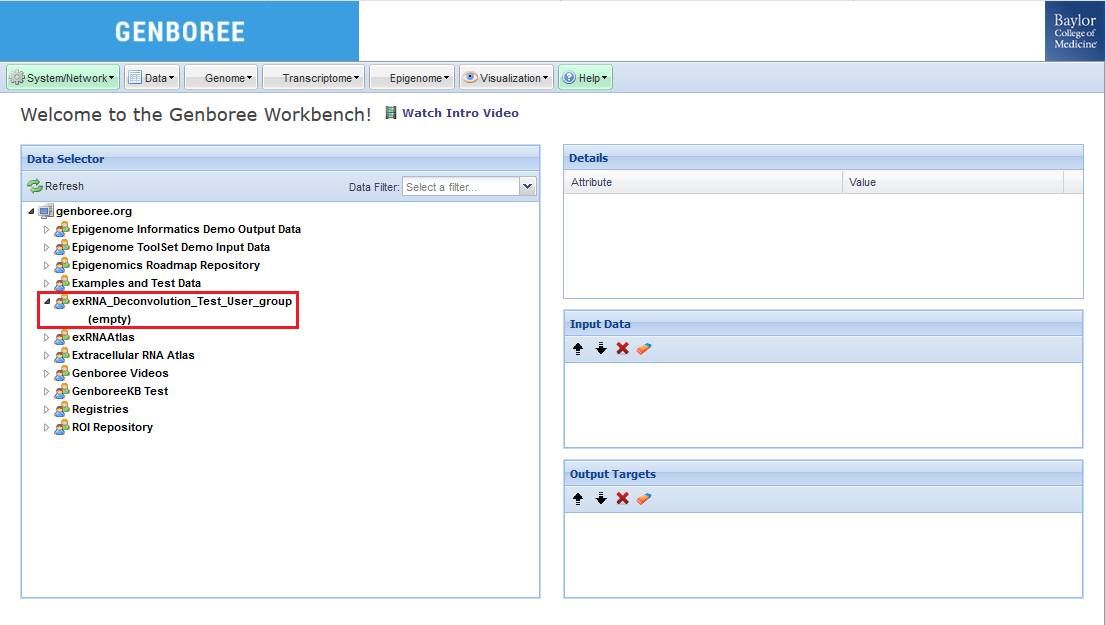This screenshot has width=1105, height=625.
Task: Expand the Epigenomics Roadmap Repository node
Action: [x=46, y=266]
